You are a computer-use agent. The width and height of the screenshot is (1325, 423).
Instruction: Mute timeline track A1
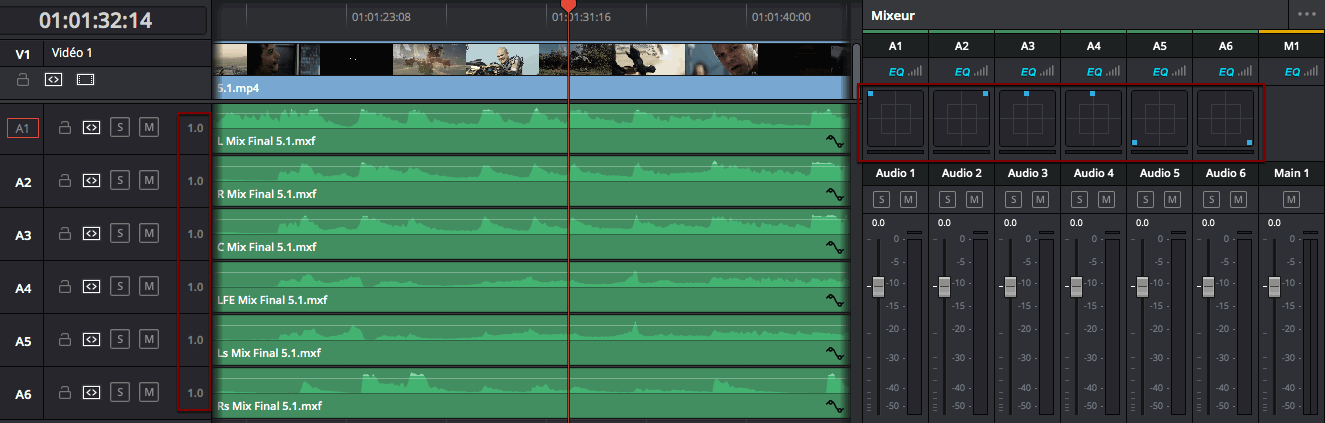(149, 128)
